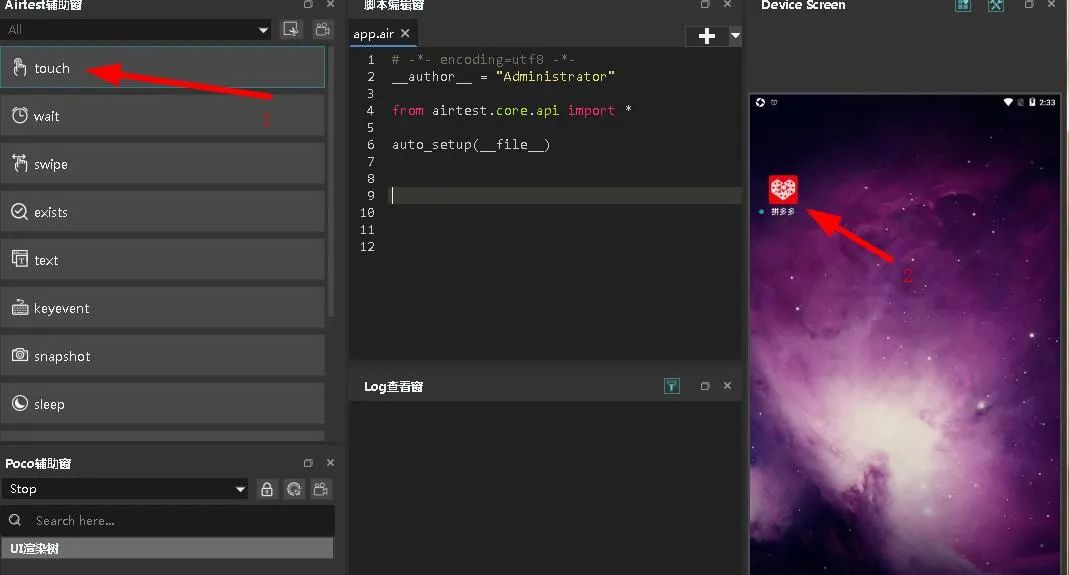Choose the text command
This screenshot has height=575, width=1069.
[162, 260]
